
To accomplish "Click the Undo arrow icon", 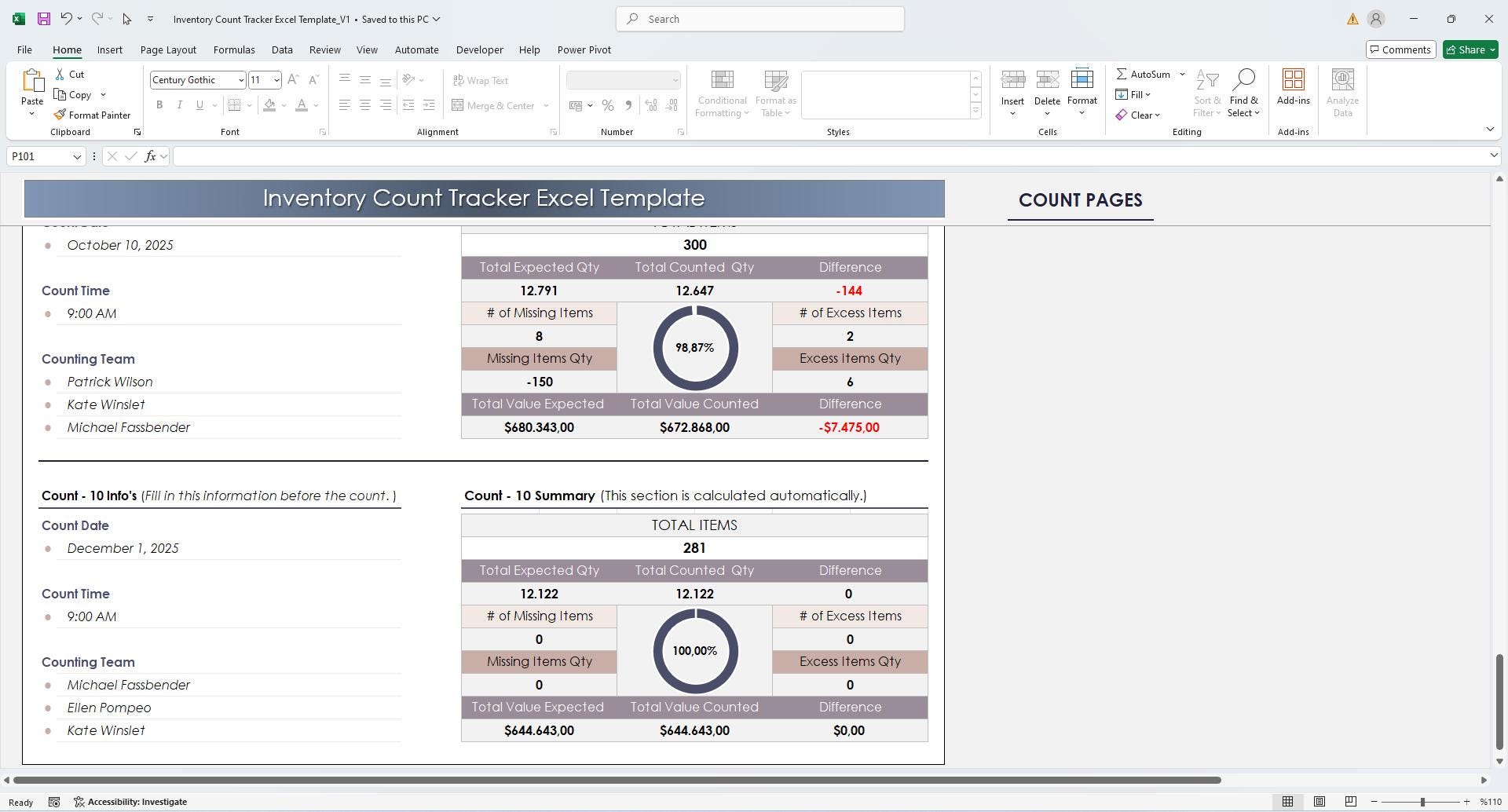I will 67,19.
